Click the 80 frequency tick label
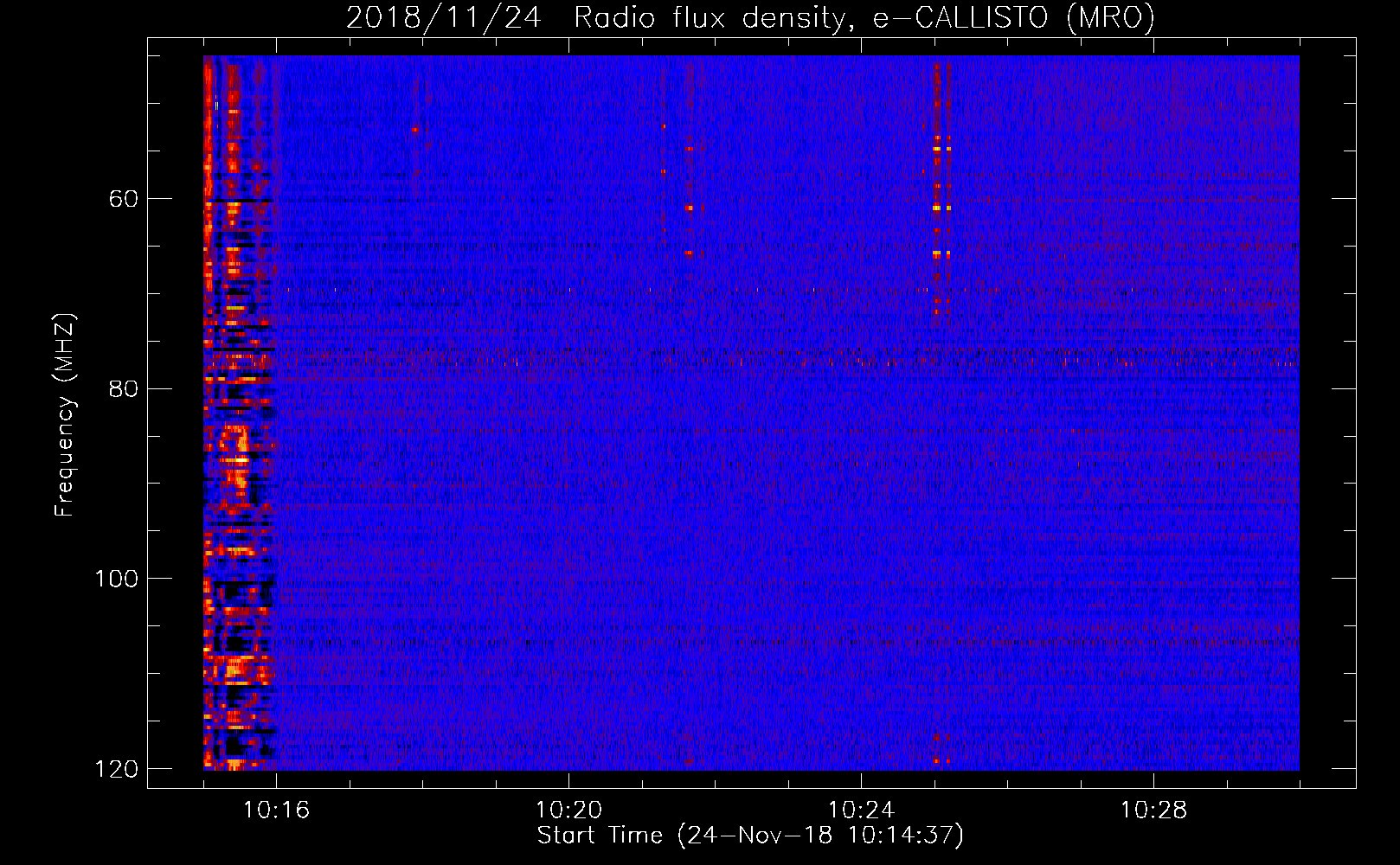 124,388
